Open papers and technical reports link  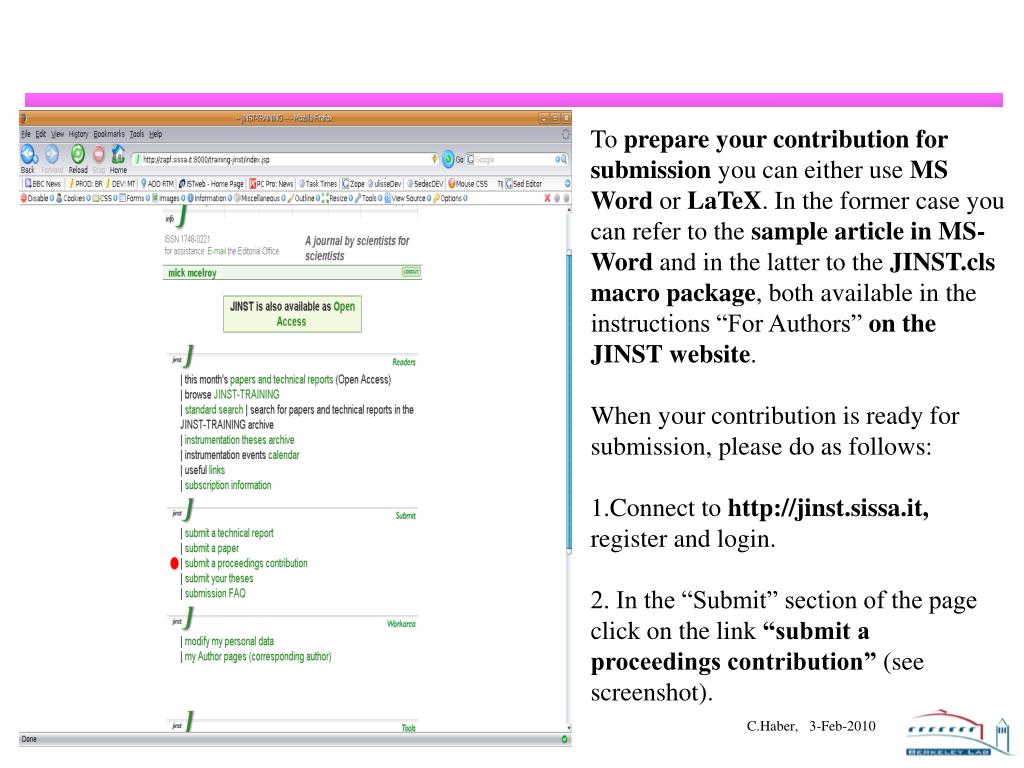click(x=281, y=379)
